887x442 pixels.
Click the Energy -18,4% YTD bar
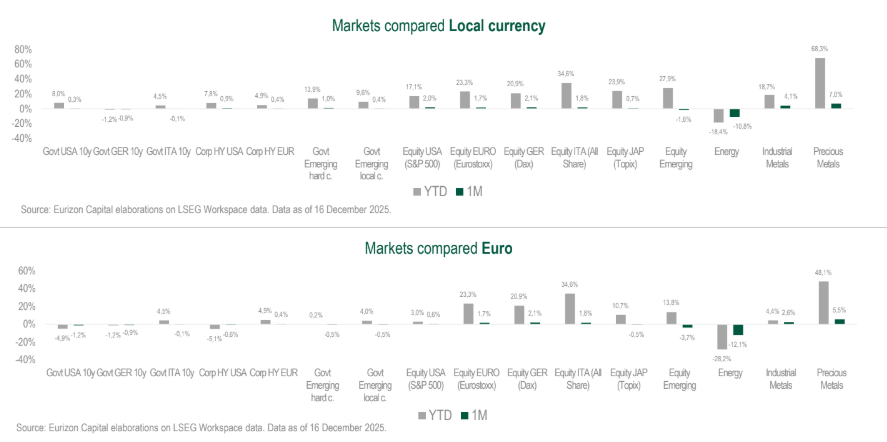(718, 115)
